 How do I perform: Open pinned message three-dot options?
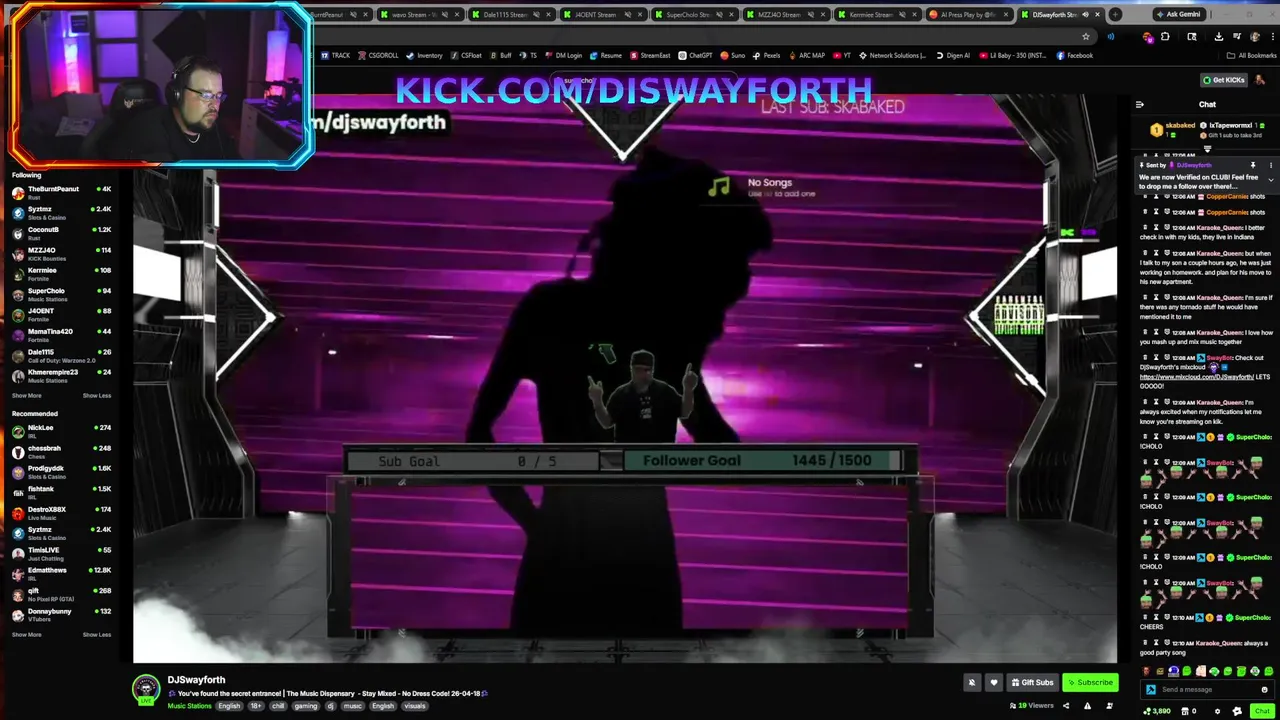1271,166
